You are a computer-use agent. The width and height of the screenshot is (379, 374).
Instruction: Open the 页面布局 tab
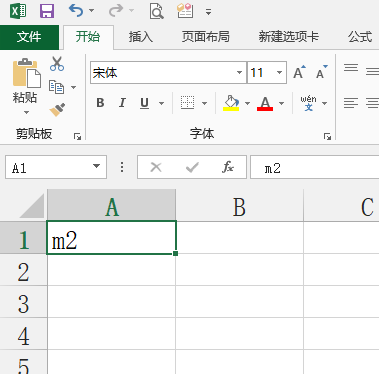[206, 37]
